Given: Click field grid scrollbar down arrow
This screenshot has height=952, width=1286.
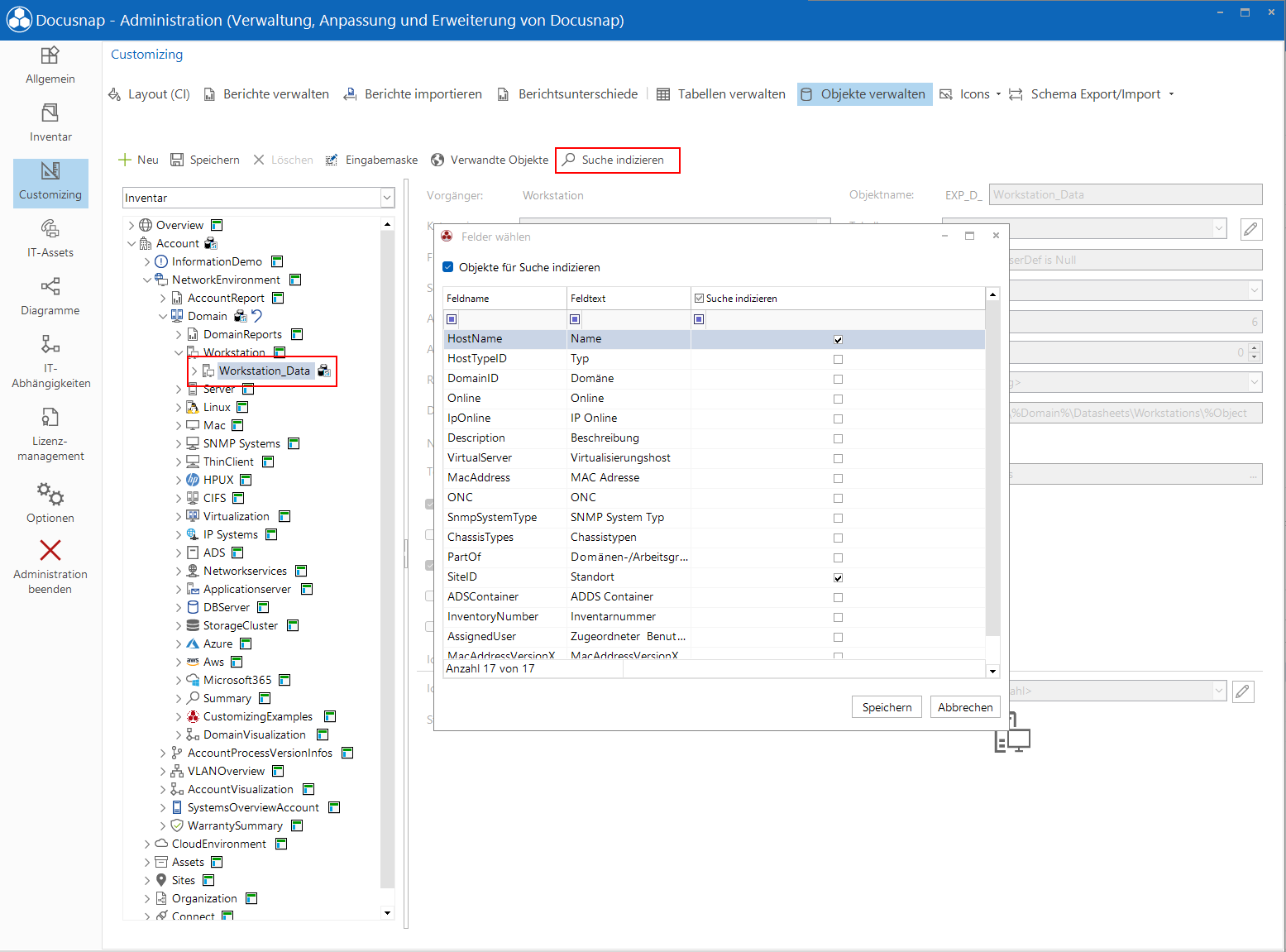Looking at the screenshot, I should [992, 671].
